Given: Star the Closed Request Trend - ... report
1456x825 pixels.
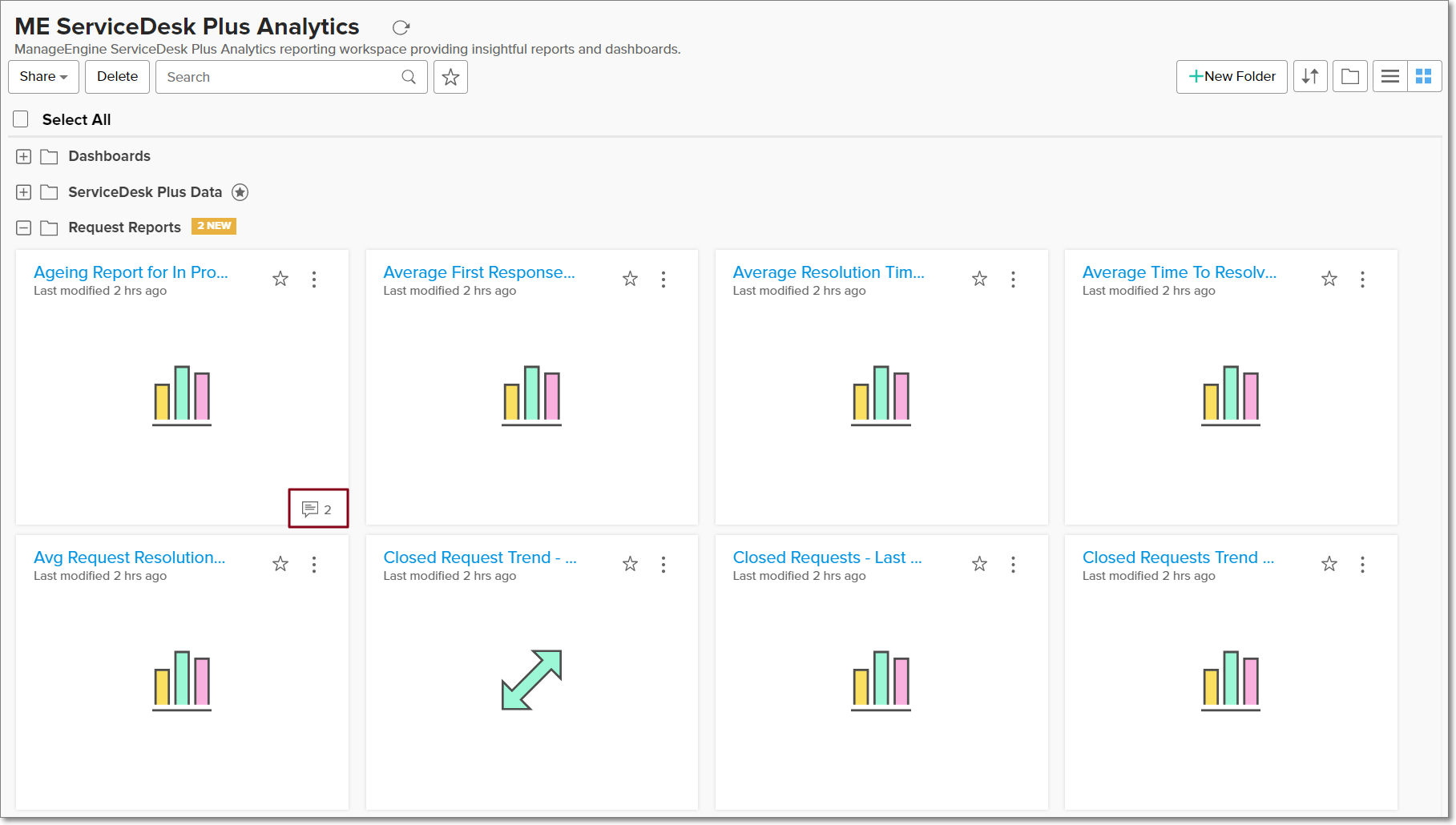Looking at the screenshot, I should pyautogui.click(x=630, y=564).
